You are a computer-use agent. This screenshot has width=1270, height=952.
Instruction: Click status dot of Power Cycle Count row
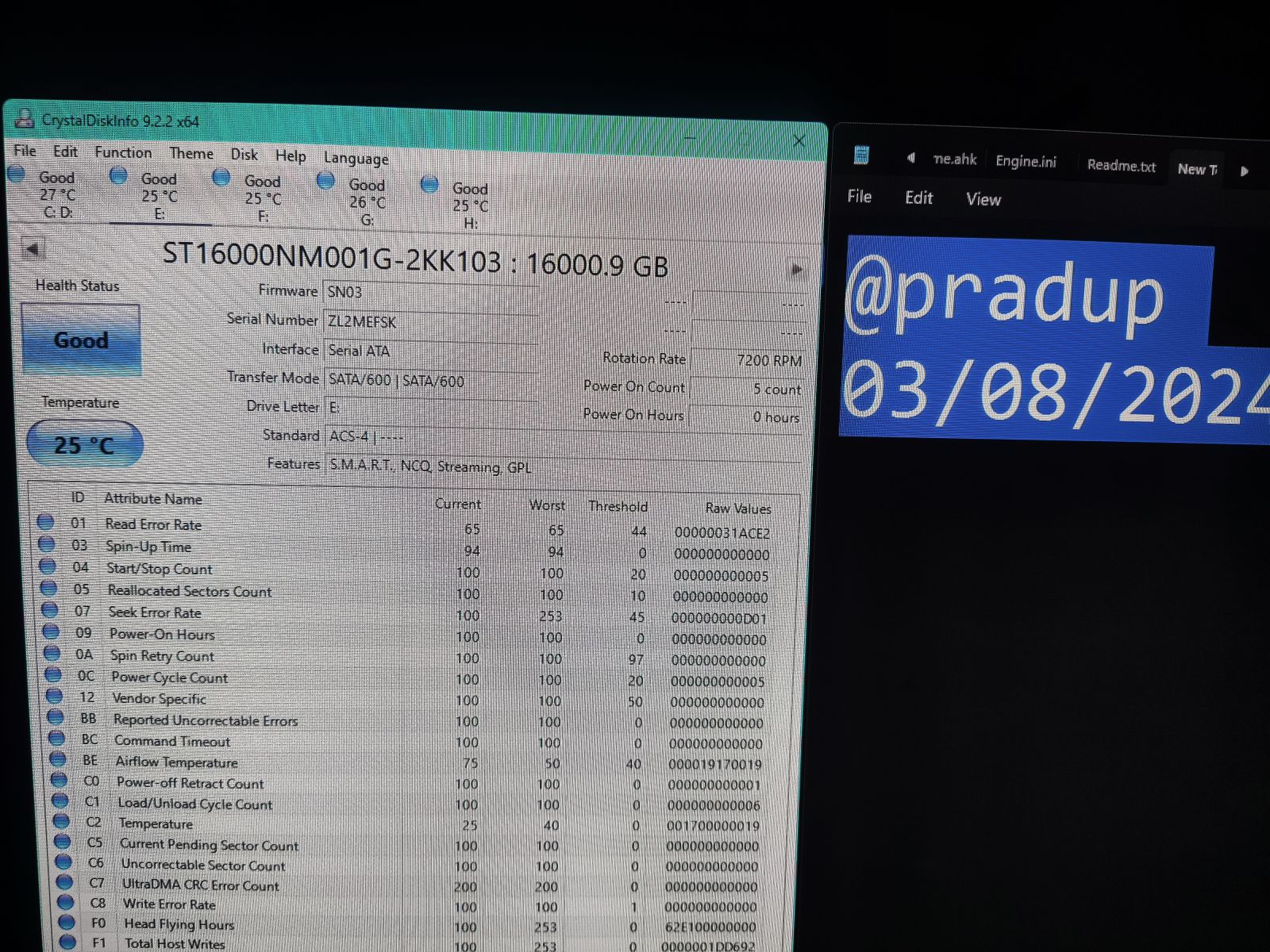(x=53, y=674)
